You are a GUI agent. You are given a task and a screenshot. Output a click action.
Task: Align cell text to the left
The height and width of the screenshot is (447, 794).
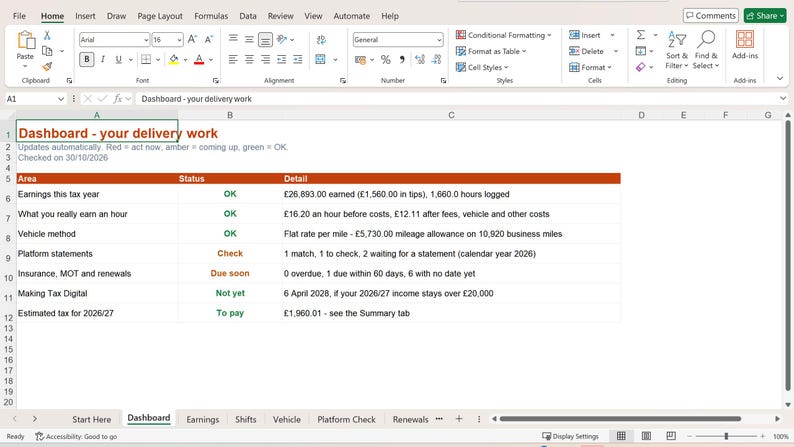pos(233,60)
